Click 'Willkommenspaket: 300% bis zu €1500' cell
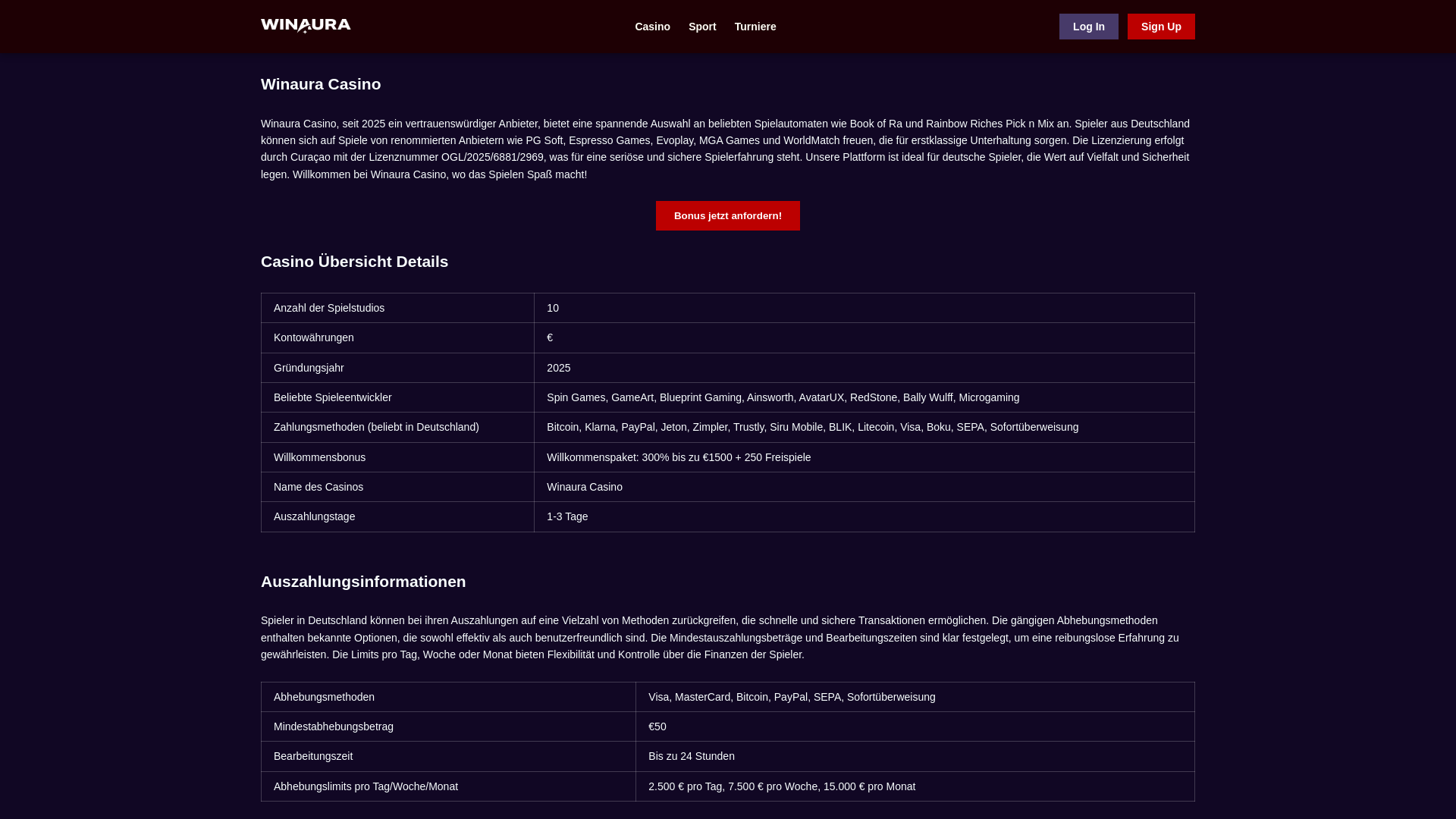The width and height of the screenshot is (1456, 819). 864,457
